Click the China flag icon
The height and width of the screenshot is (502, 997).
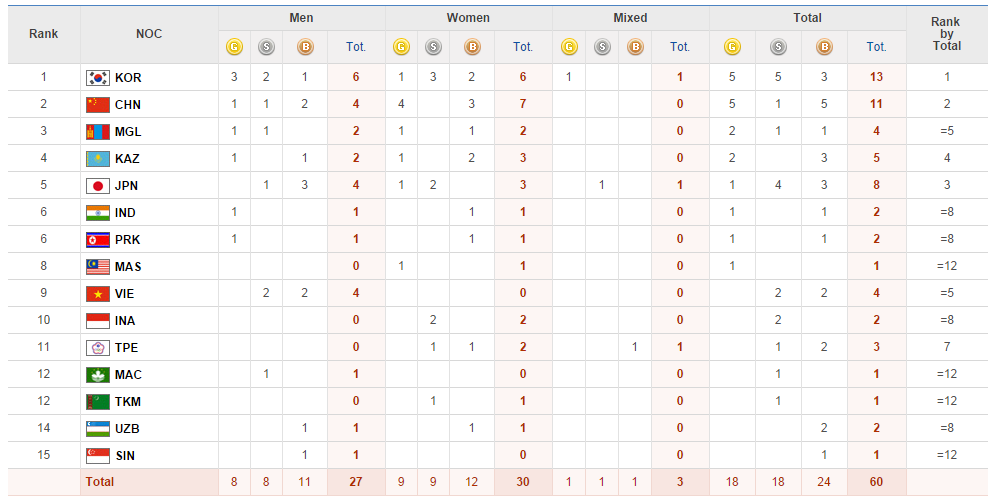(97, 105)
